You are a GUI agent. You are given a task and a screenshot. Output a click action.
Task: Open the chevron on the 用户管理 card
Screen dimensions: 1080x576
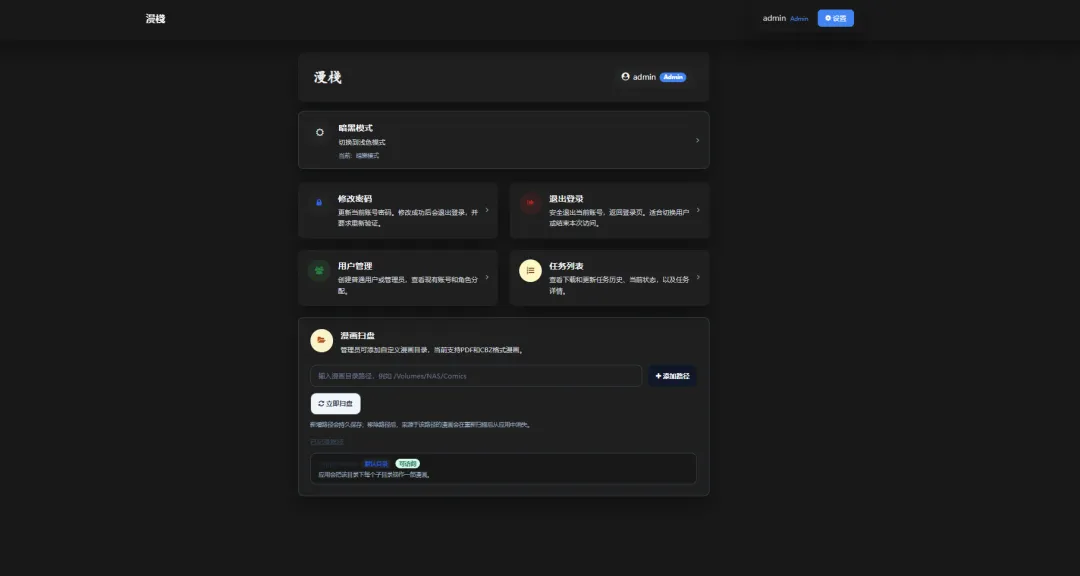click(x=487, y=277)
